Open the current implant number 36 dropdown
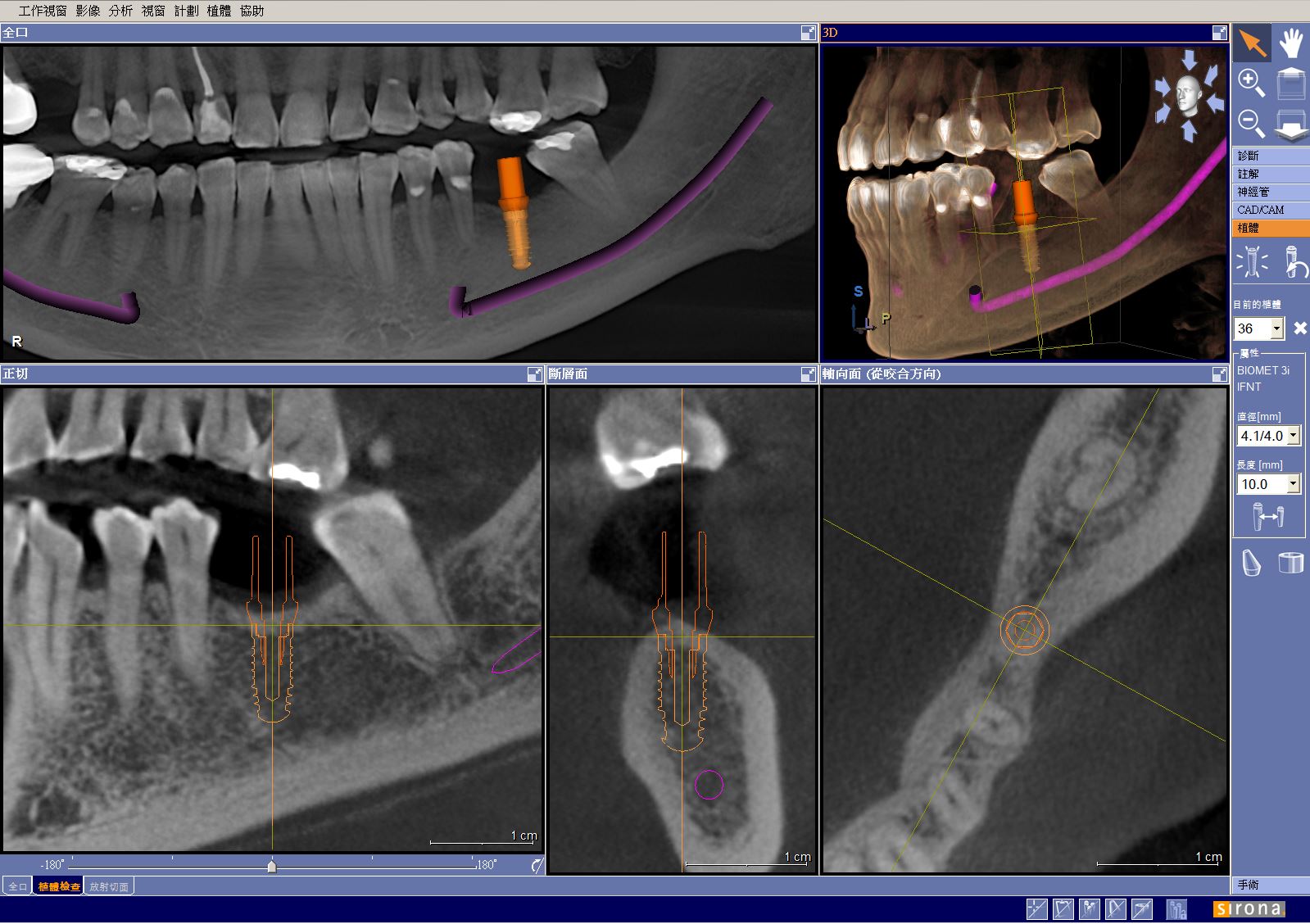Screen dimensions: 1310x924 click(1276, 328)
